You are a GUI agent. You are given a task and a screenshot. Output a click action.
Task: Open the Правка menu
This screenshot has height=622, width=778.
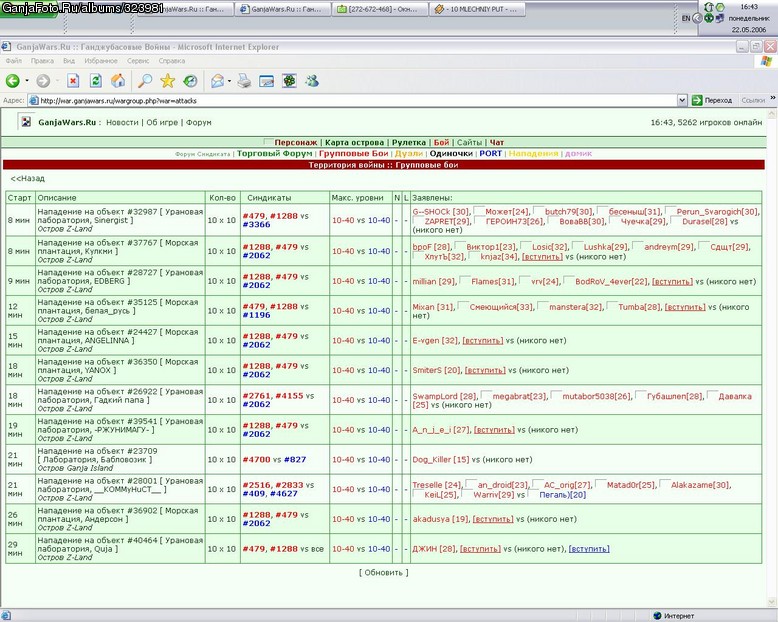tap(42, 61)
